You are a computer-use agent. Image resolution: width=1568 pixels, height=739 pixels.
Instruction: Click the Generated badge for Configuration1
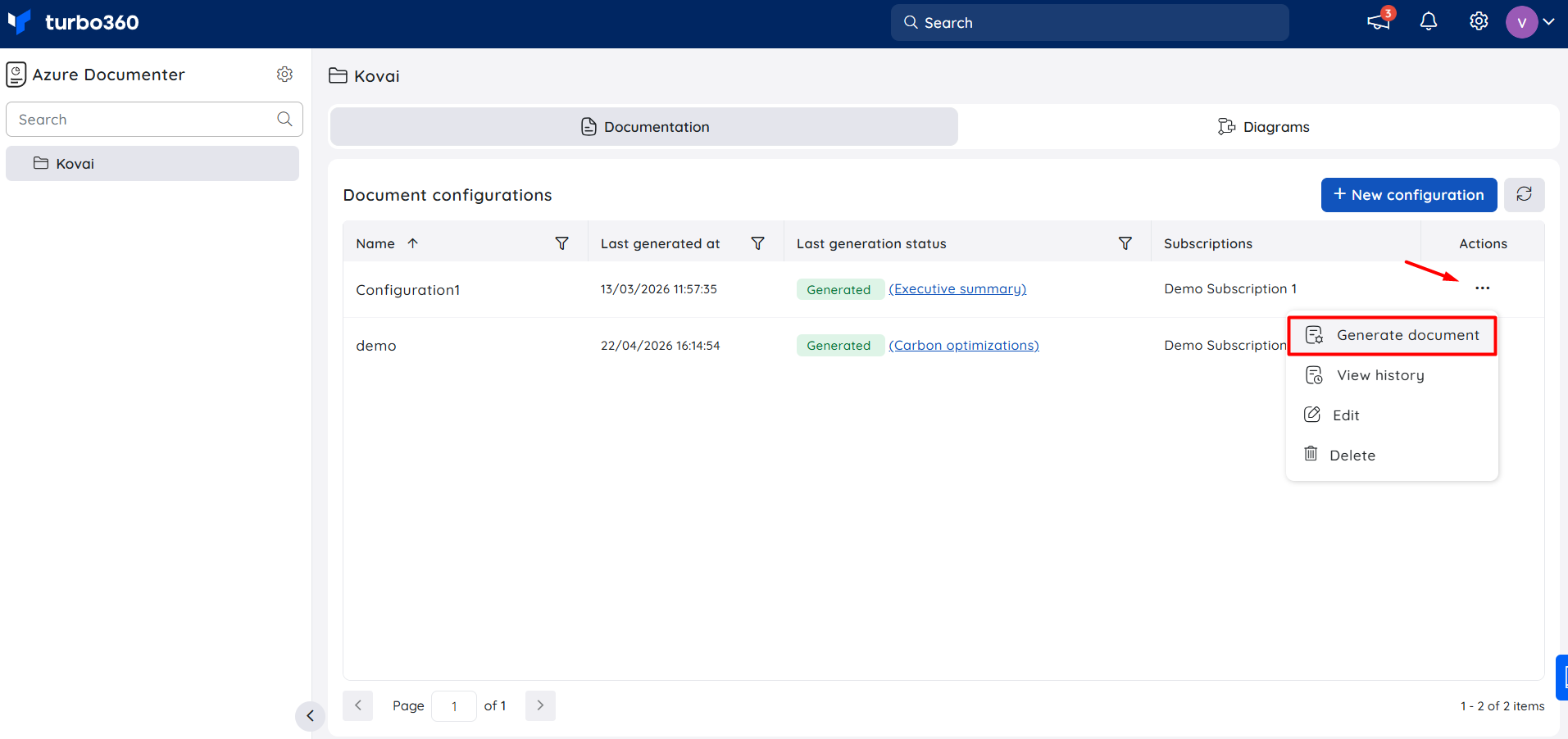coord(839,289)
